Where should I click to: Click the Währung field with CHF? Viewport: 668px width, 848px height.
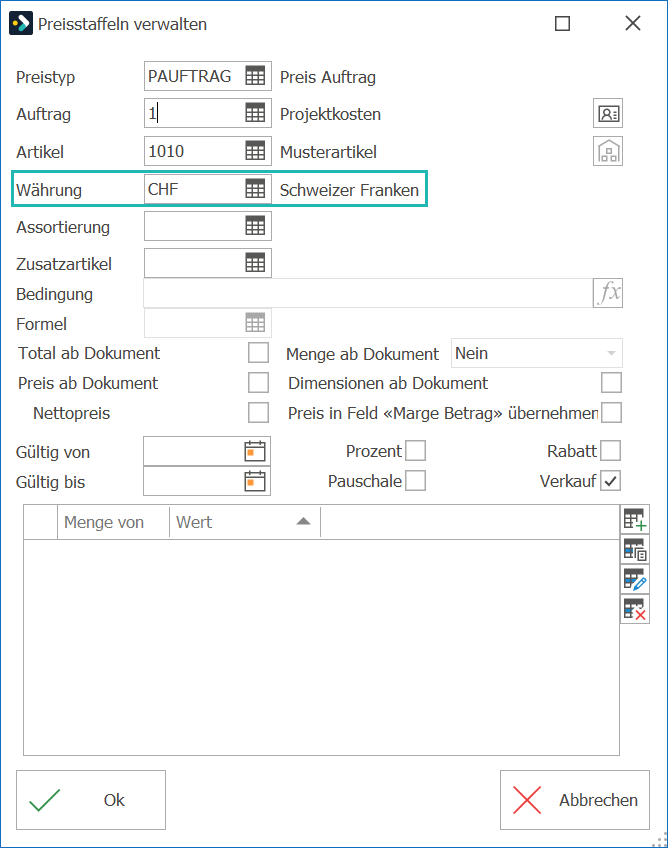tap(208, 189)
